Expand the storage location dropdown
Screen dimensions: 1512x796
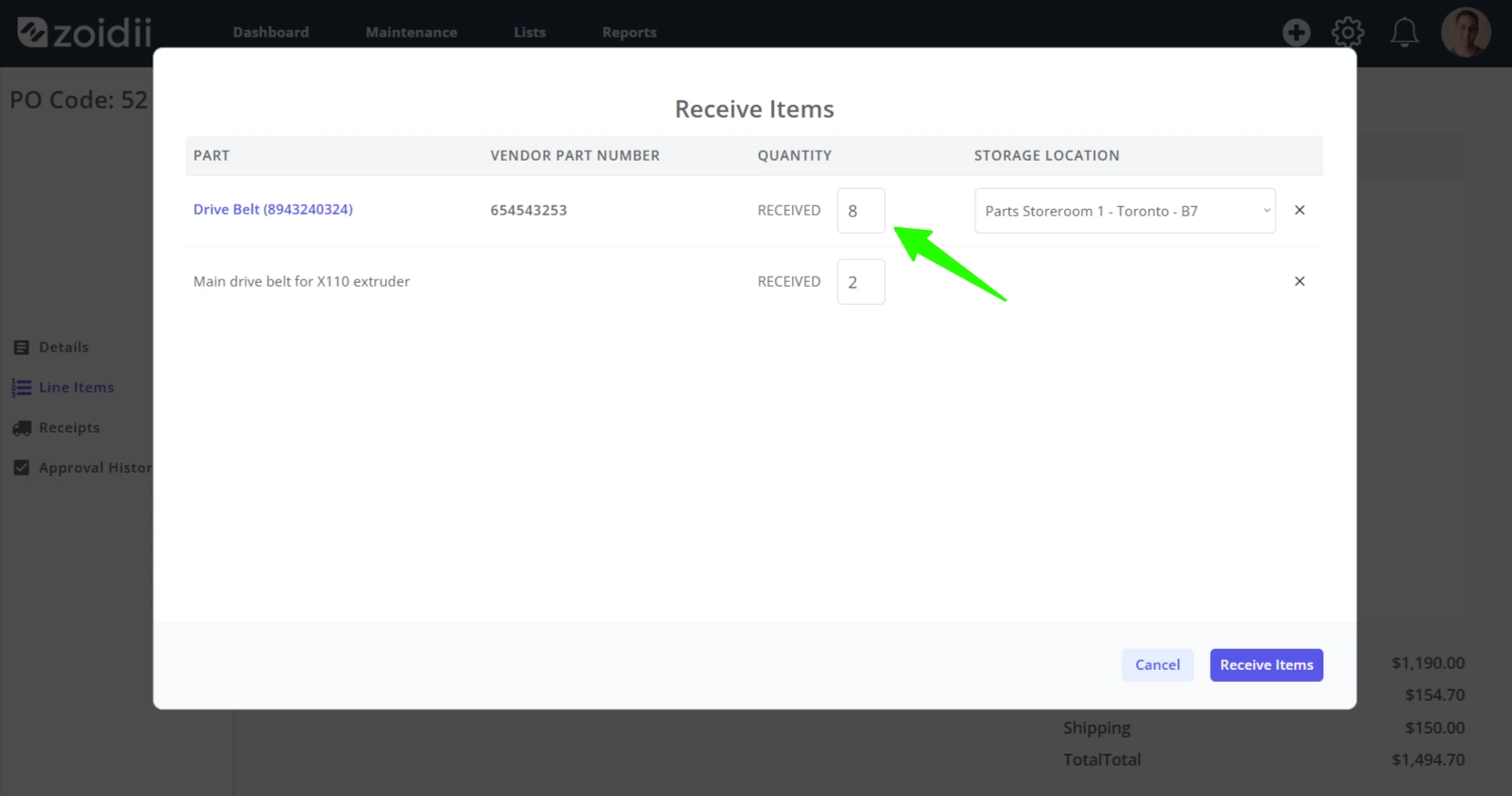(x=1124, y=211)
